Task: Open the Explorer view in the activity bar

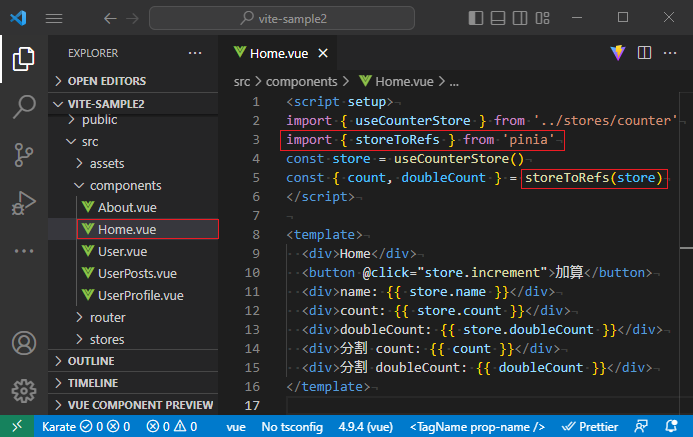Action: click(x=23, y=59)
